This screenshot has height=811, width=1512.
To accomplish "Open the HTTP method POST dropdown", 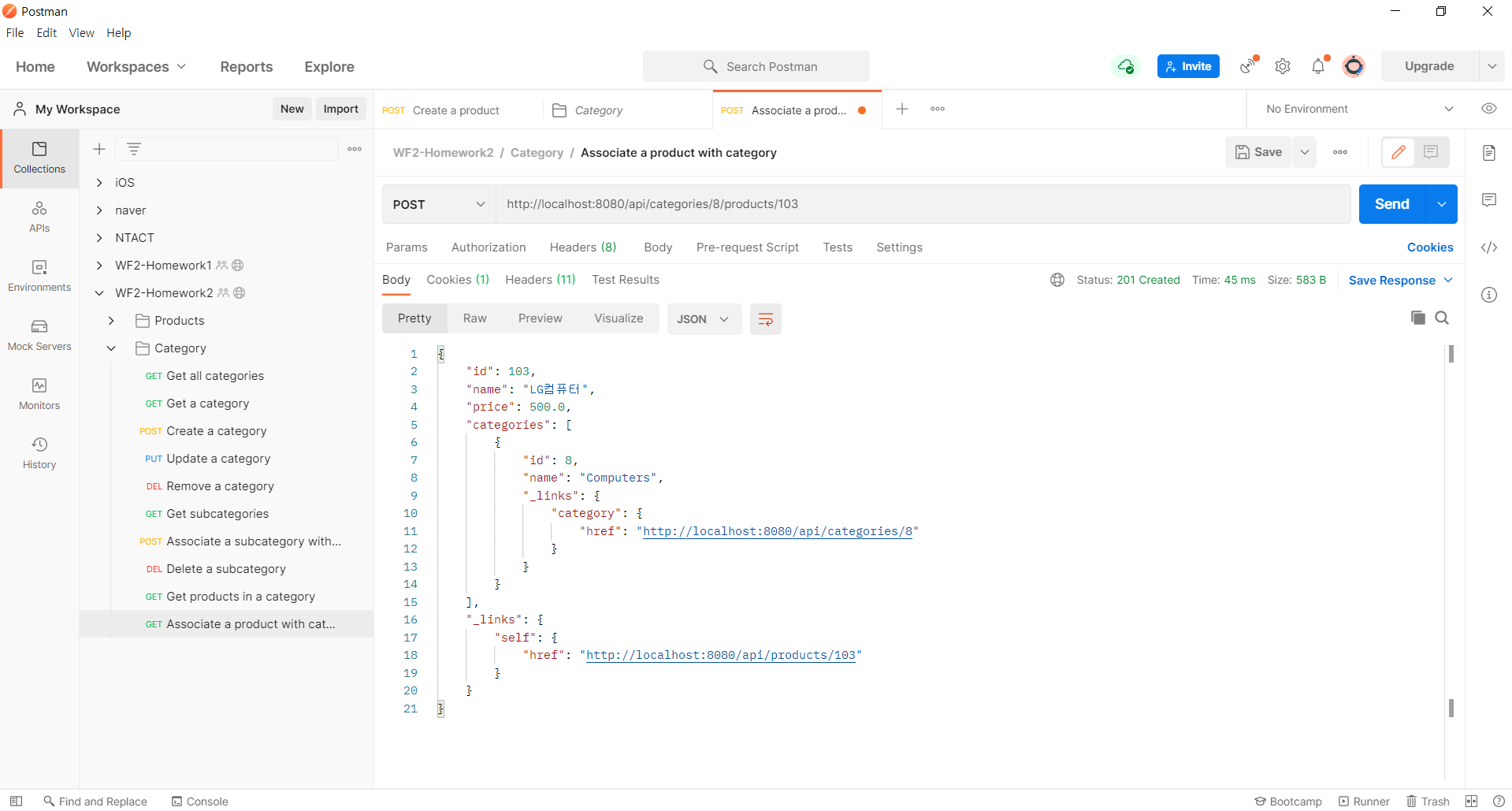I will (x=439, y=204).
